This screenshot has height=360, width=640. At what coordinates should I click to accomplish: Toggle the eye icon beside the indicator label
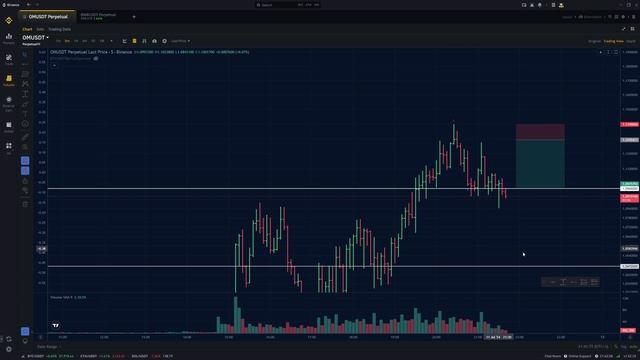(96, 58)
